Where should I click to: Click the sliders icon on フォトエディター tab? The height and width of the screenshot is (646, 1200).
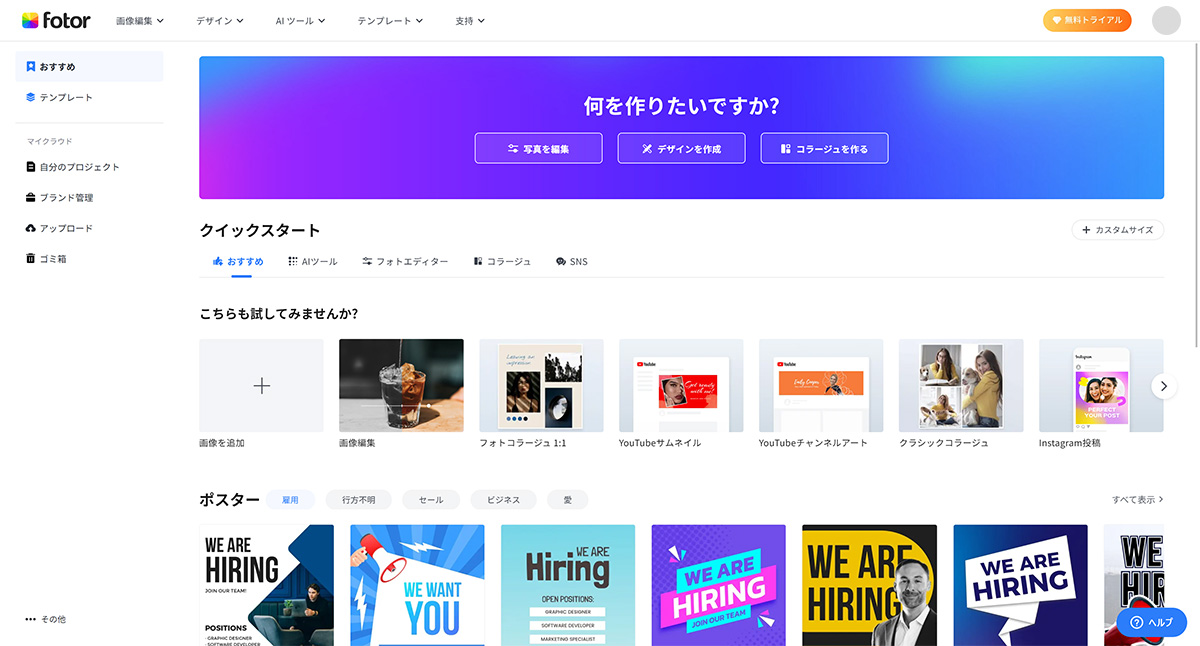(x=367, y=262)
